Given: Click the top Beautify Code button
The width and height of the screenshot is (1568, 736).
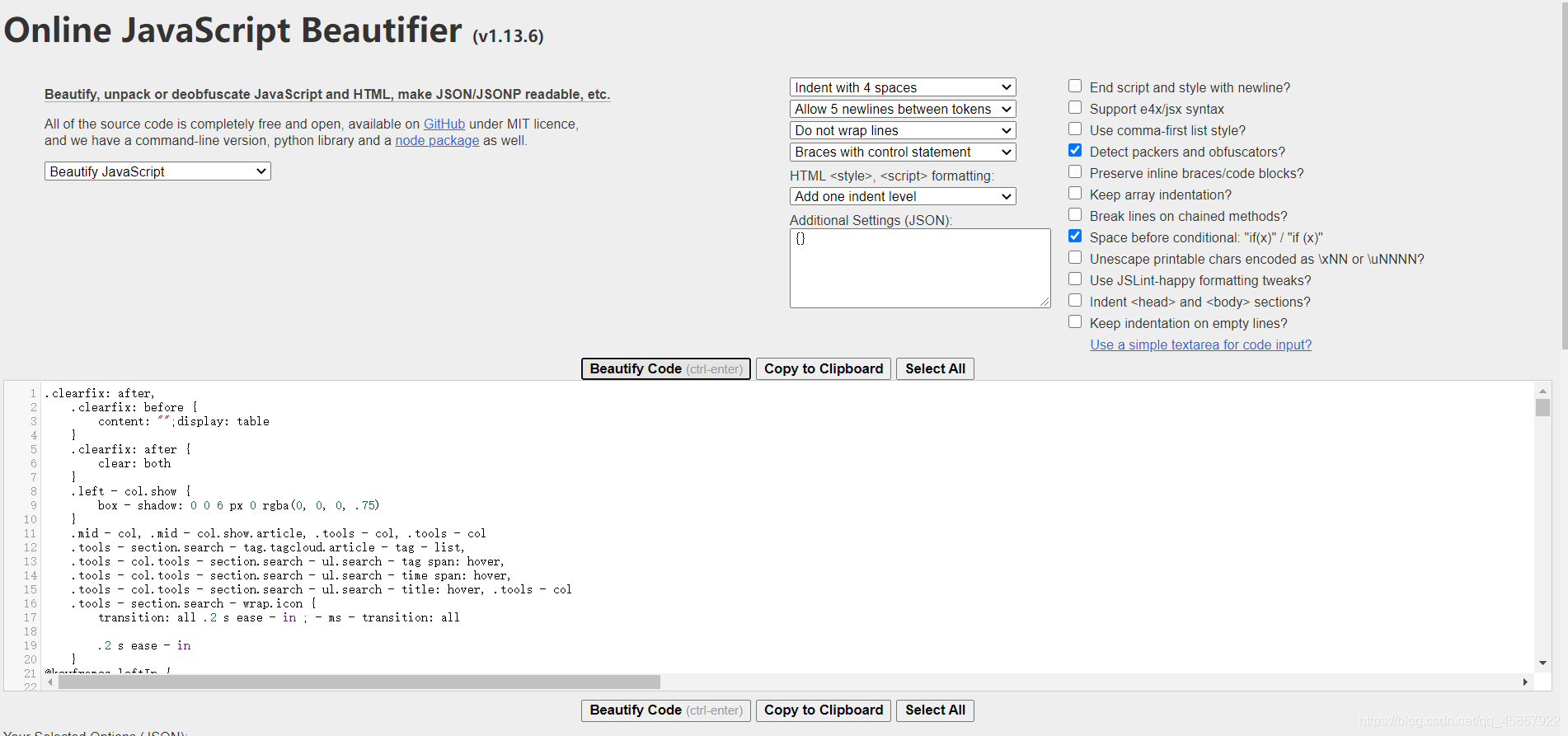Looking at the screenshot, I should pos(666,368).
